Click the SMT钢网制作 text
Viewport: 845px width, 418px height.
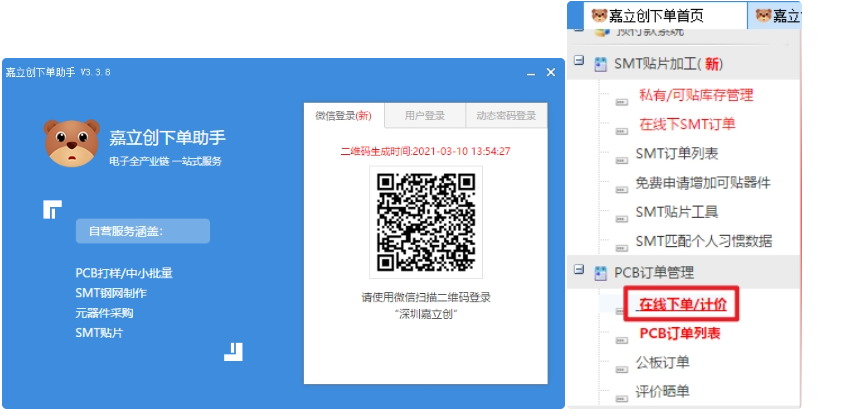(111, 293)
